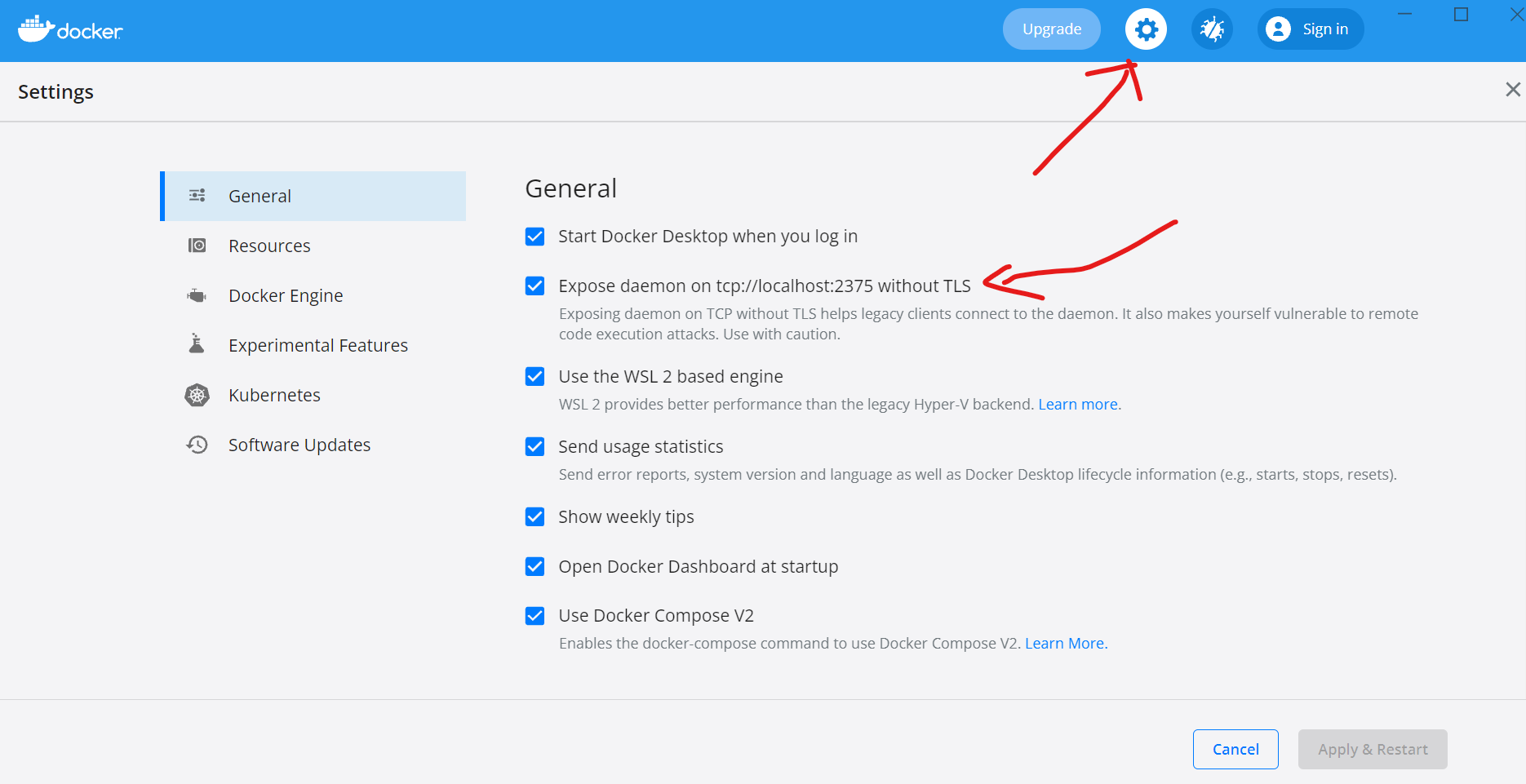1526x784 pixels.
Task: Disable Send usage statistics checkbox
Action: pyautogui.click(x=535, y=447)
